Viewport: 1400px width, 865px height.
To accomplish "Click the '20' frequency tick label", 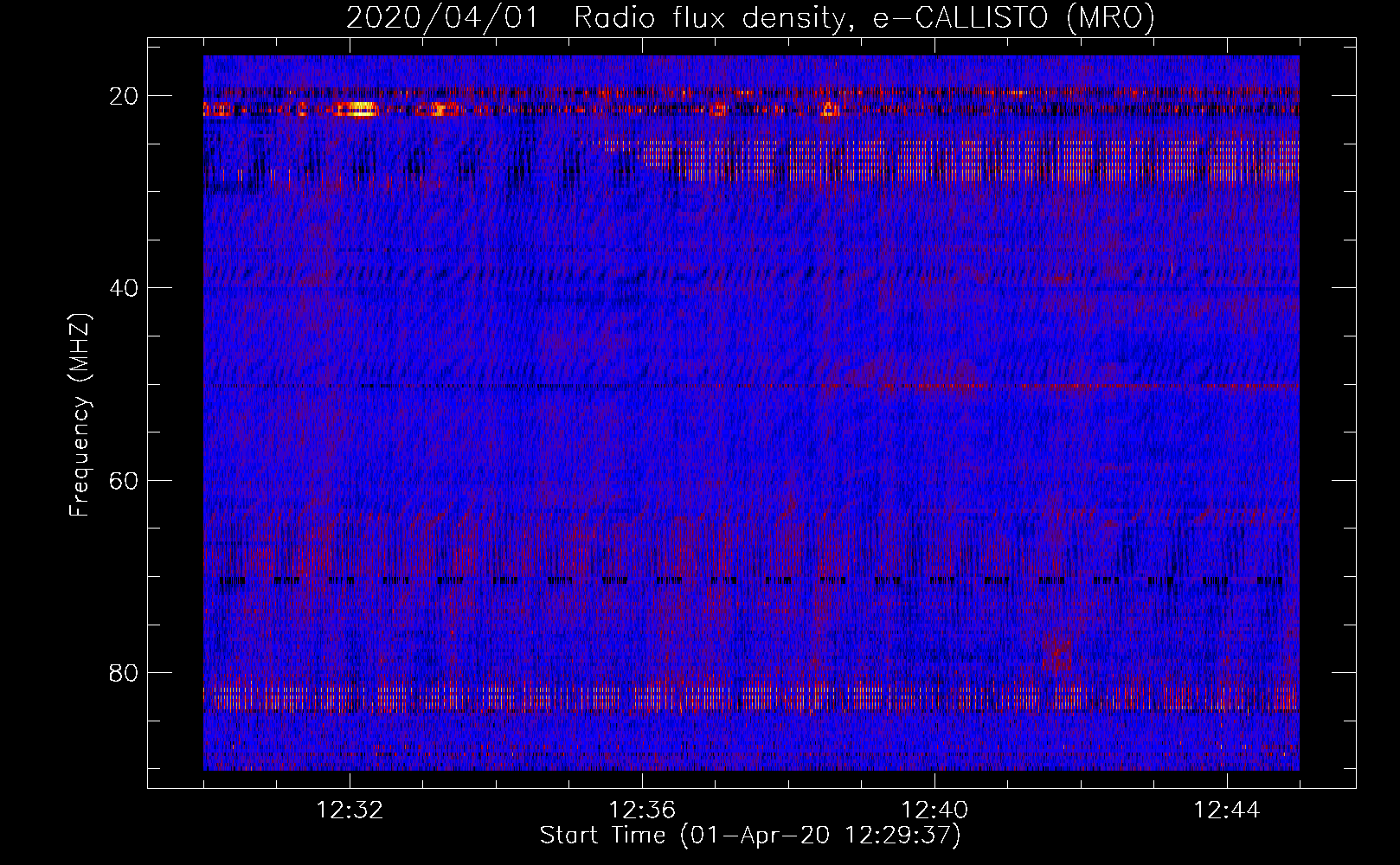I will point(125,95).
